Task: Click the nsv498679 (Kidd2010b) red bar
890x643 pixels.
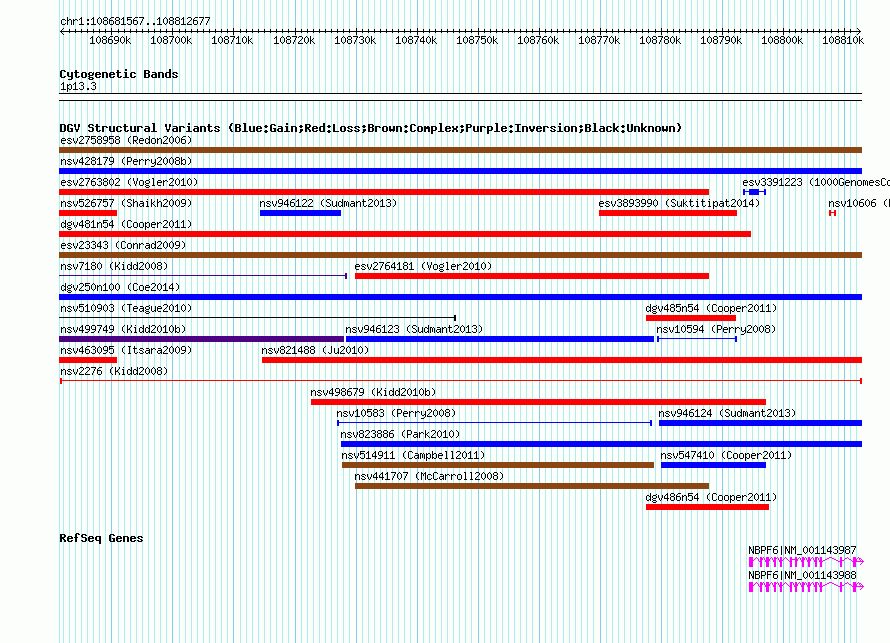Action: click(x=538, y=402)
